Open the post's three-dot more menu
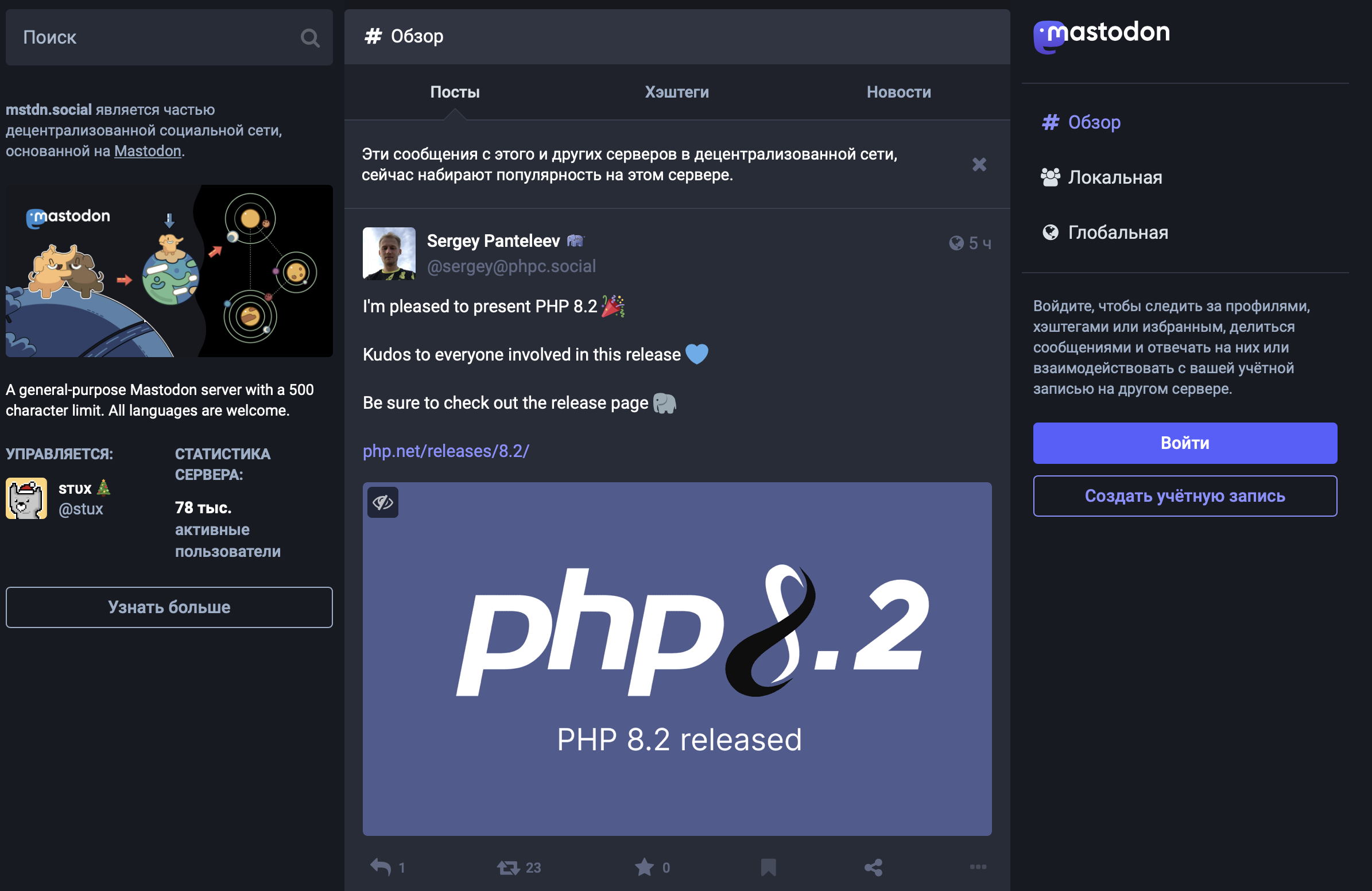1372x891 pixels. [978, 867]
